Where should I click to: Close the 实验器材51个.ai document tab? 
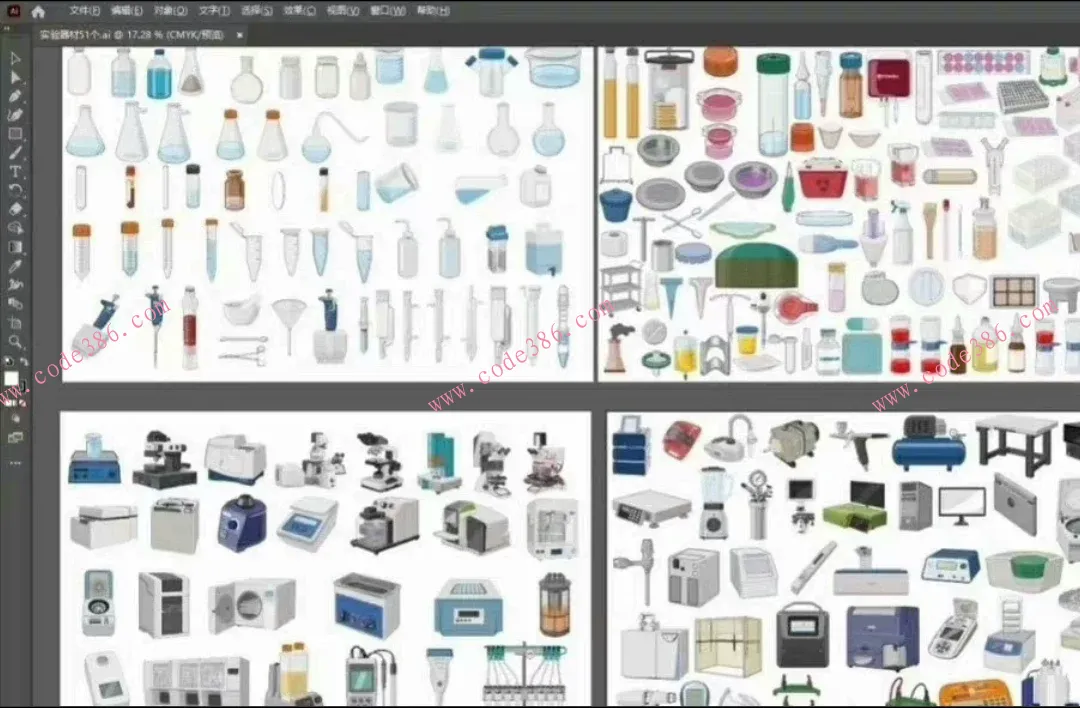(240, 34)
